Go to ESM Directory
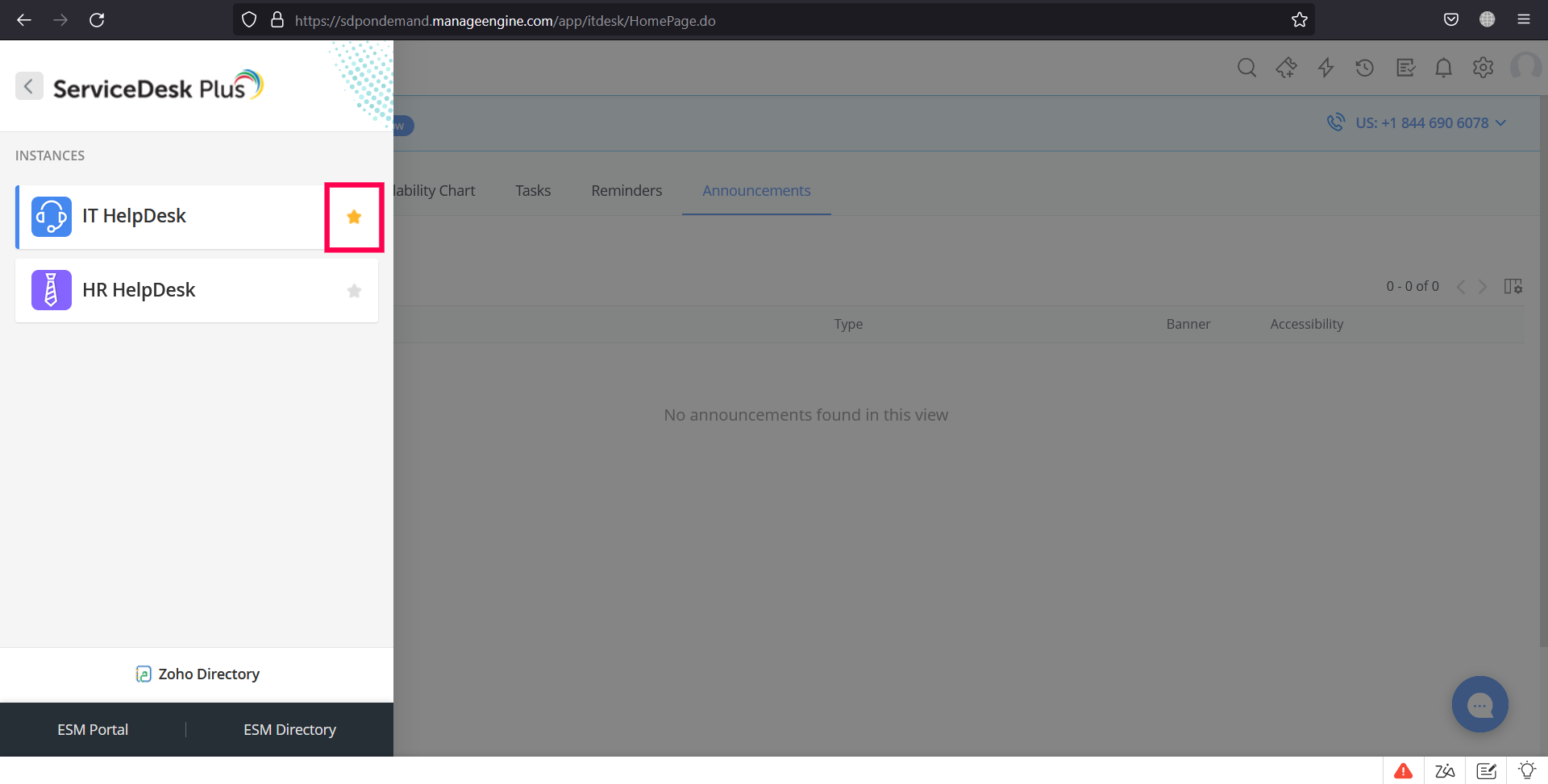Image resolution: width=1548 pixels, height=784 pixels. (289, 730)
